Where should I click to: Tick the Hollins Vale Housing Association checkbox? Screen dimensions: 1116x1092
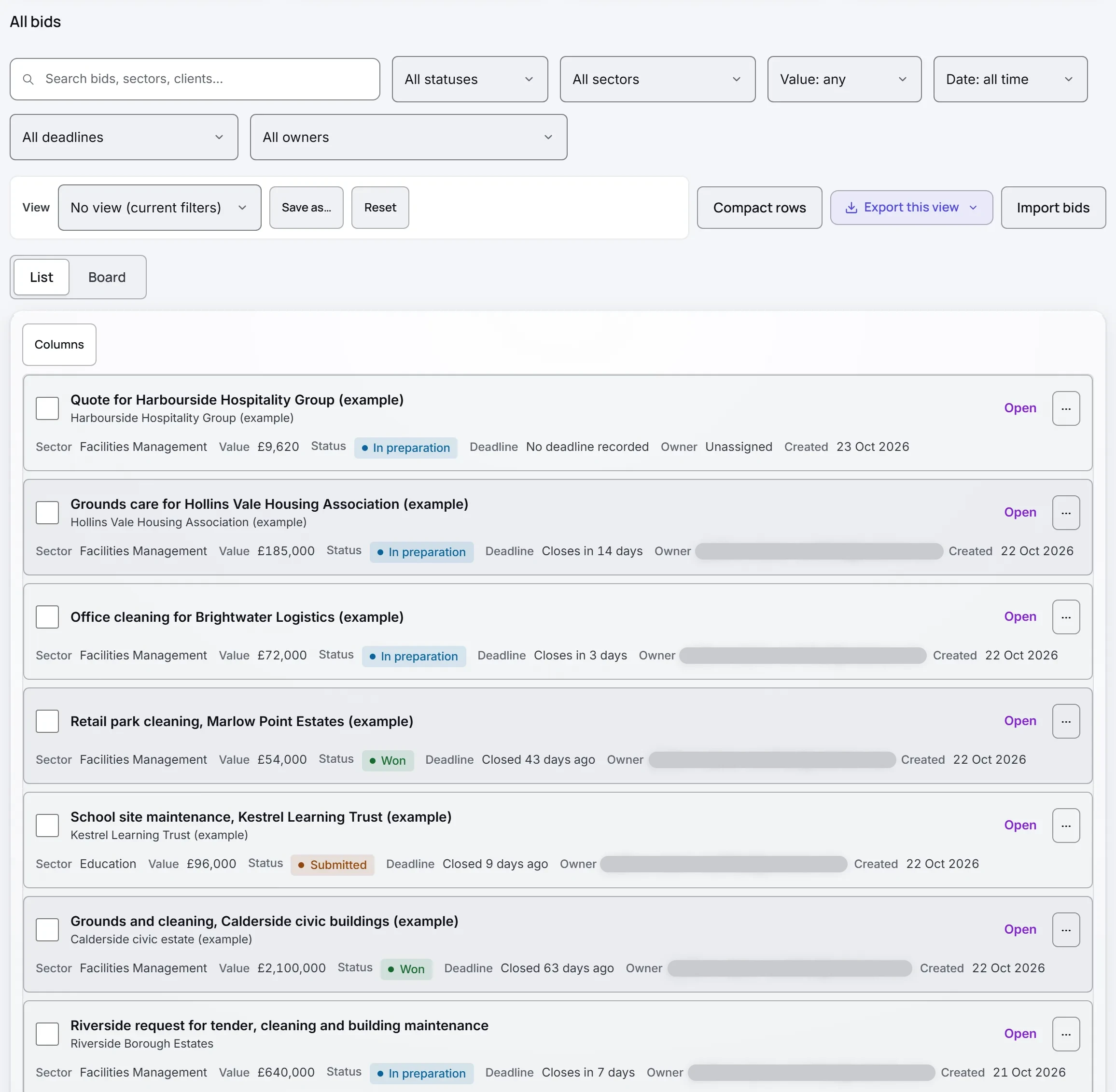[47, 513]
